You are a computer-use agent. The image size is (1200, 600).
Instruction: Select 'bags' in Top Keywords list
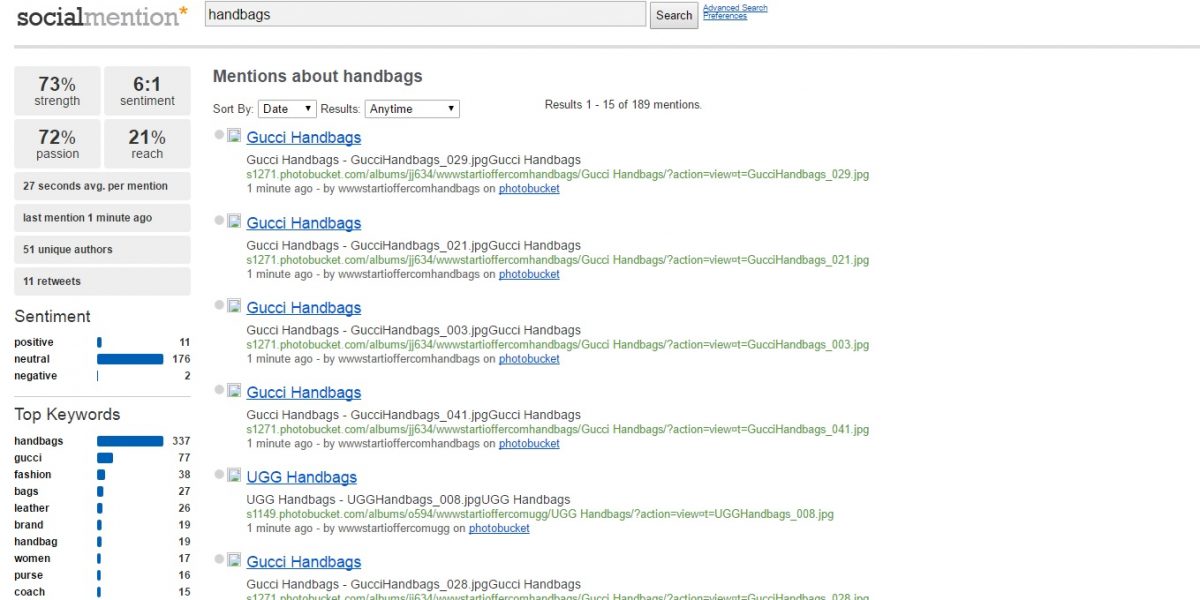(27, 492)
